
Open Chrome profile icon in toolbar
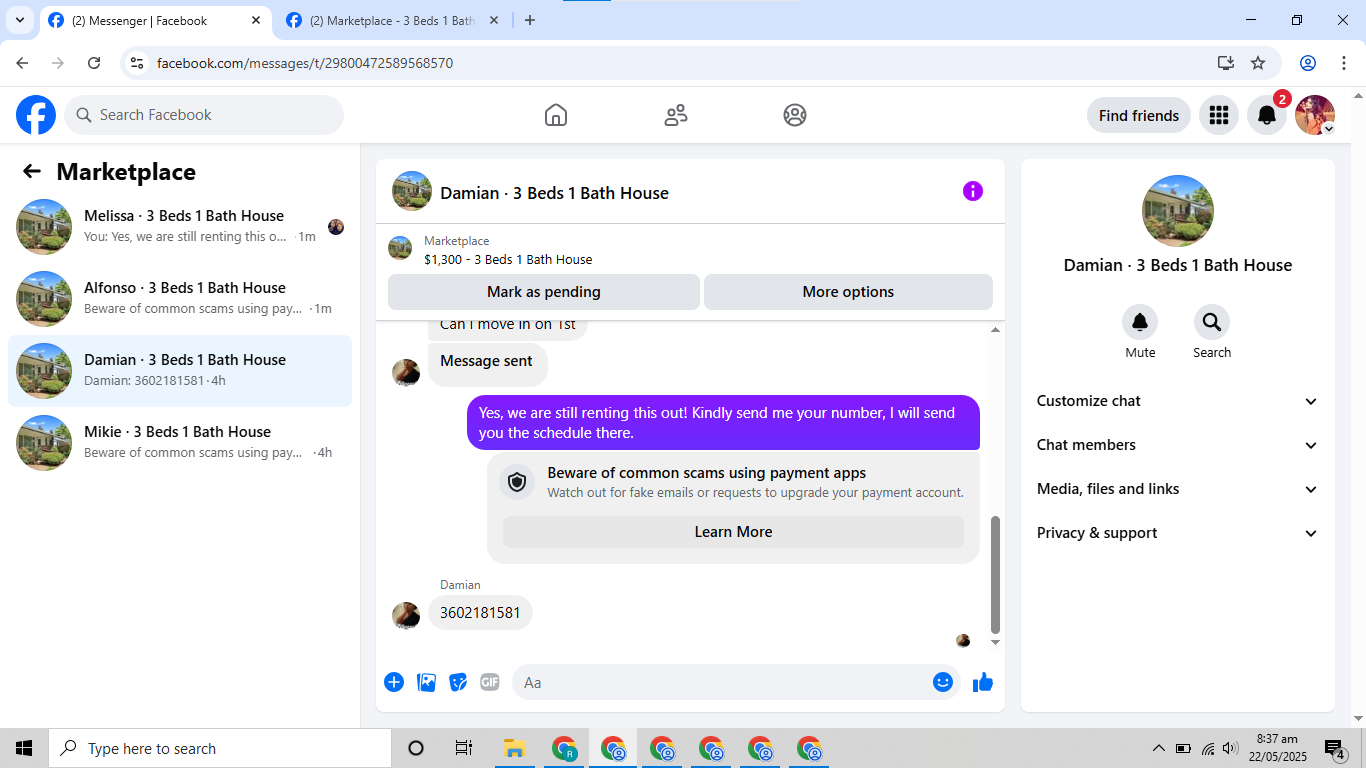tap(1308, 63)
